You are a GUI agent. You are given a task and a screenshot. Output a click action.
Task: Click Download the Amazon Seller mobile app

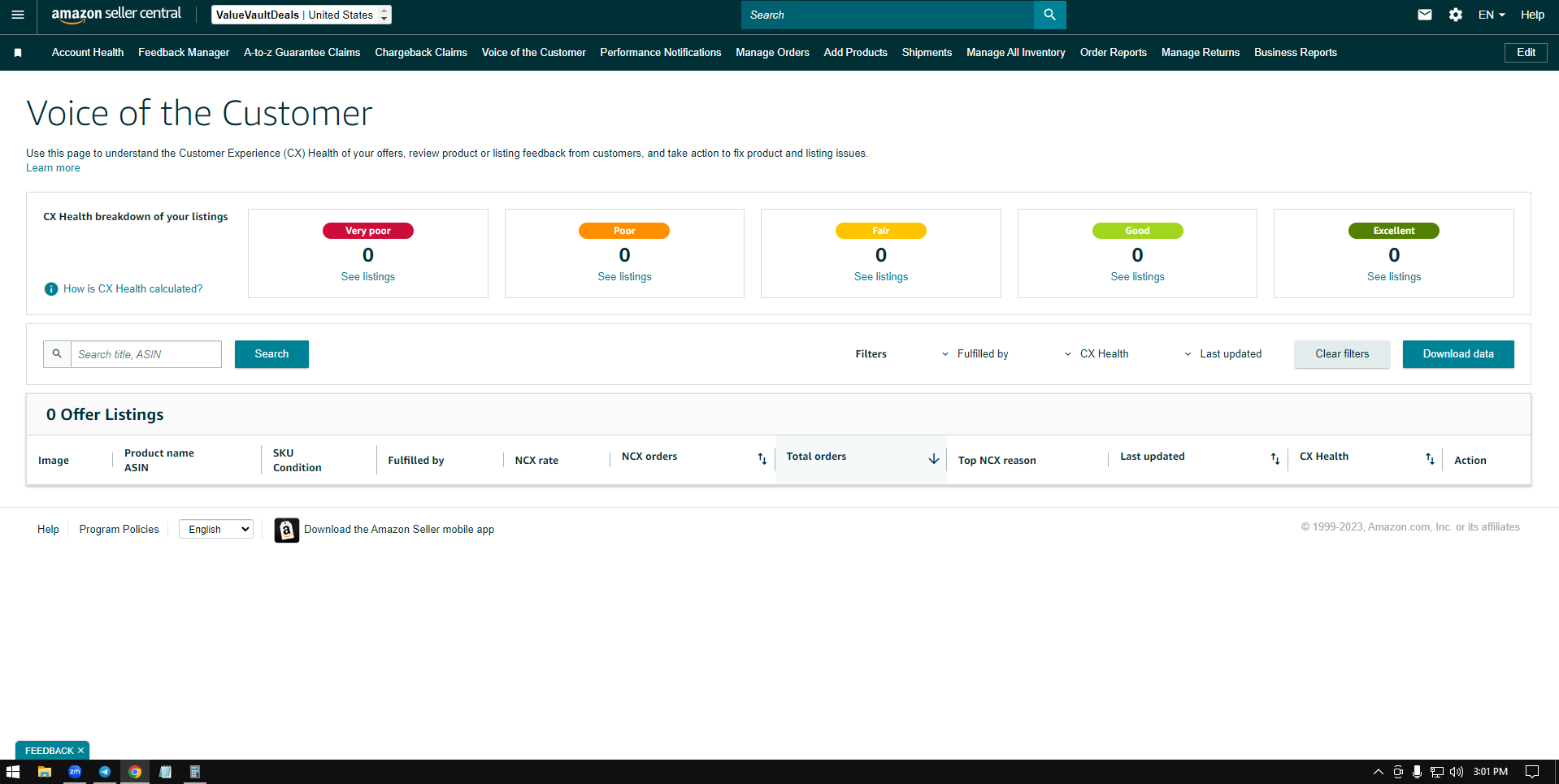tap(399, 530)
